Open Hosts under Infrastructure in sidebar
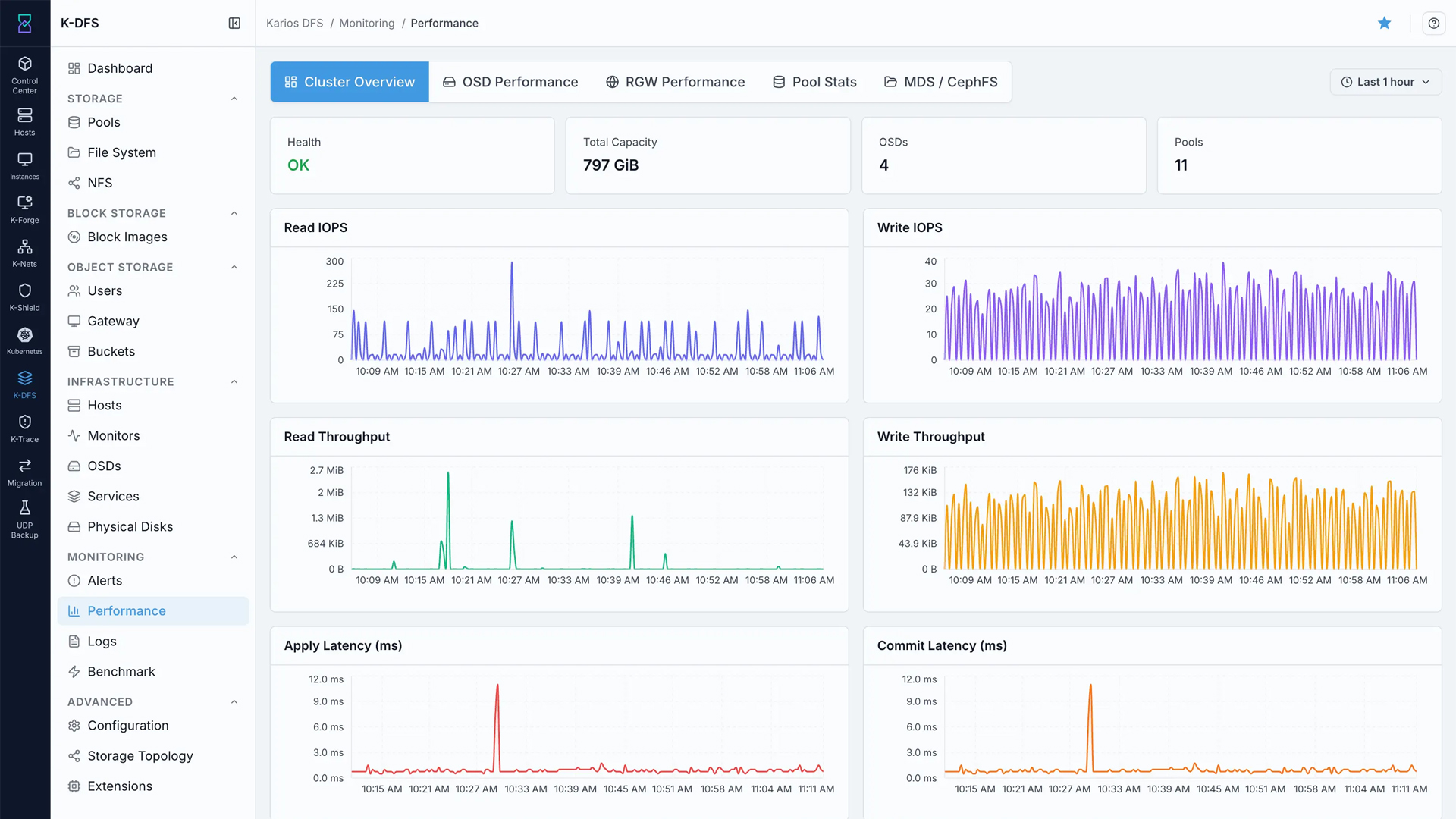The height and width of the screenshot is (819, 1456). (x=153, y=405)
